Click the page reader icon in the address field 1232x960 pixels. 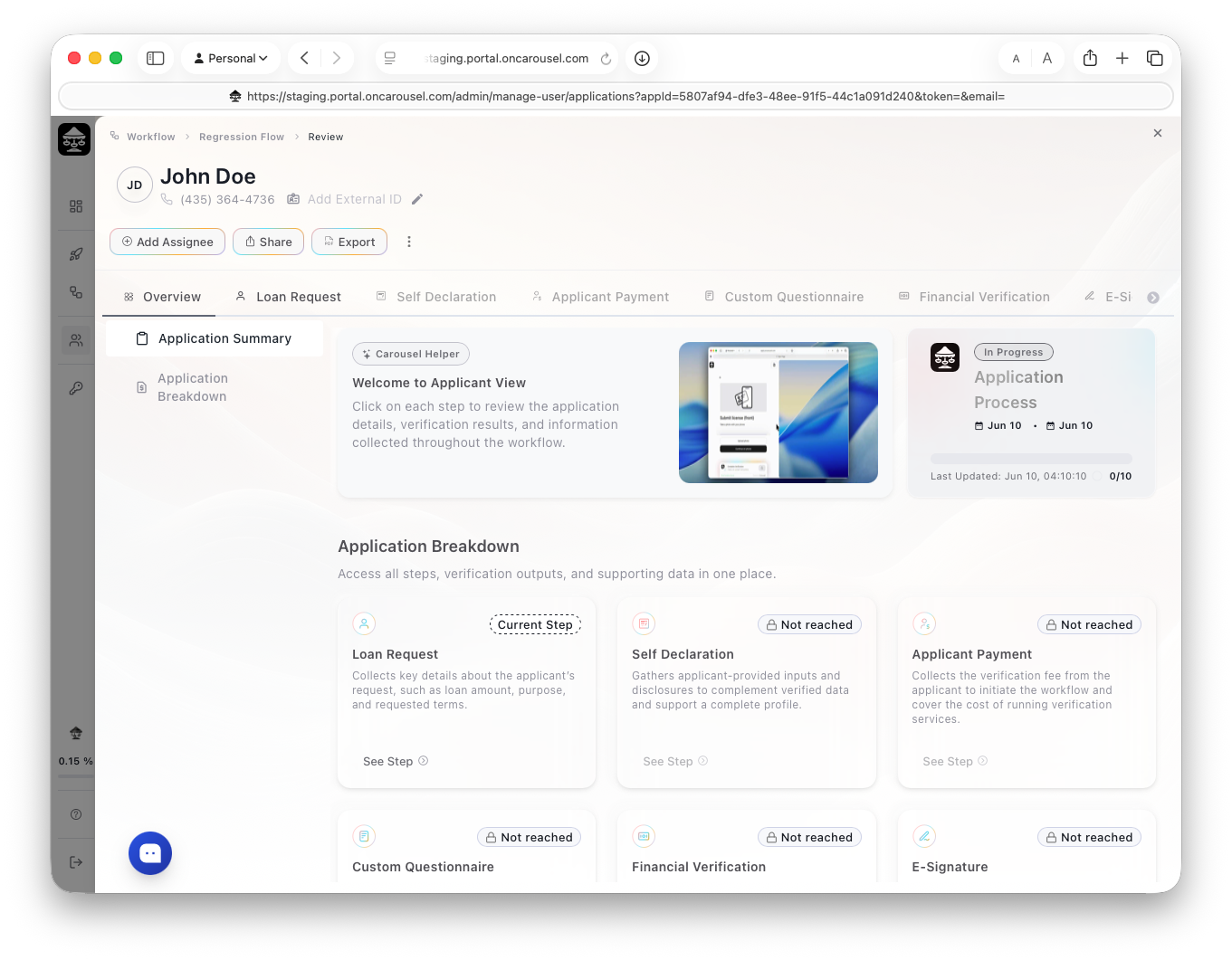click(x=390, y=58)
